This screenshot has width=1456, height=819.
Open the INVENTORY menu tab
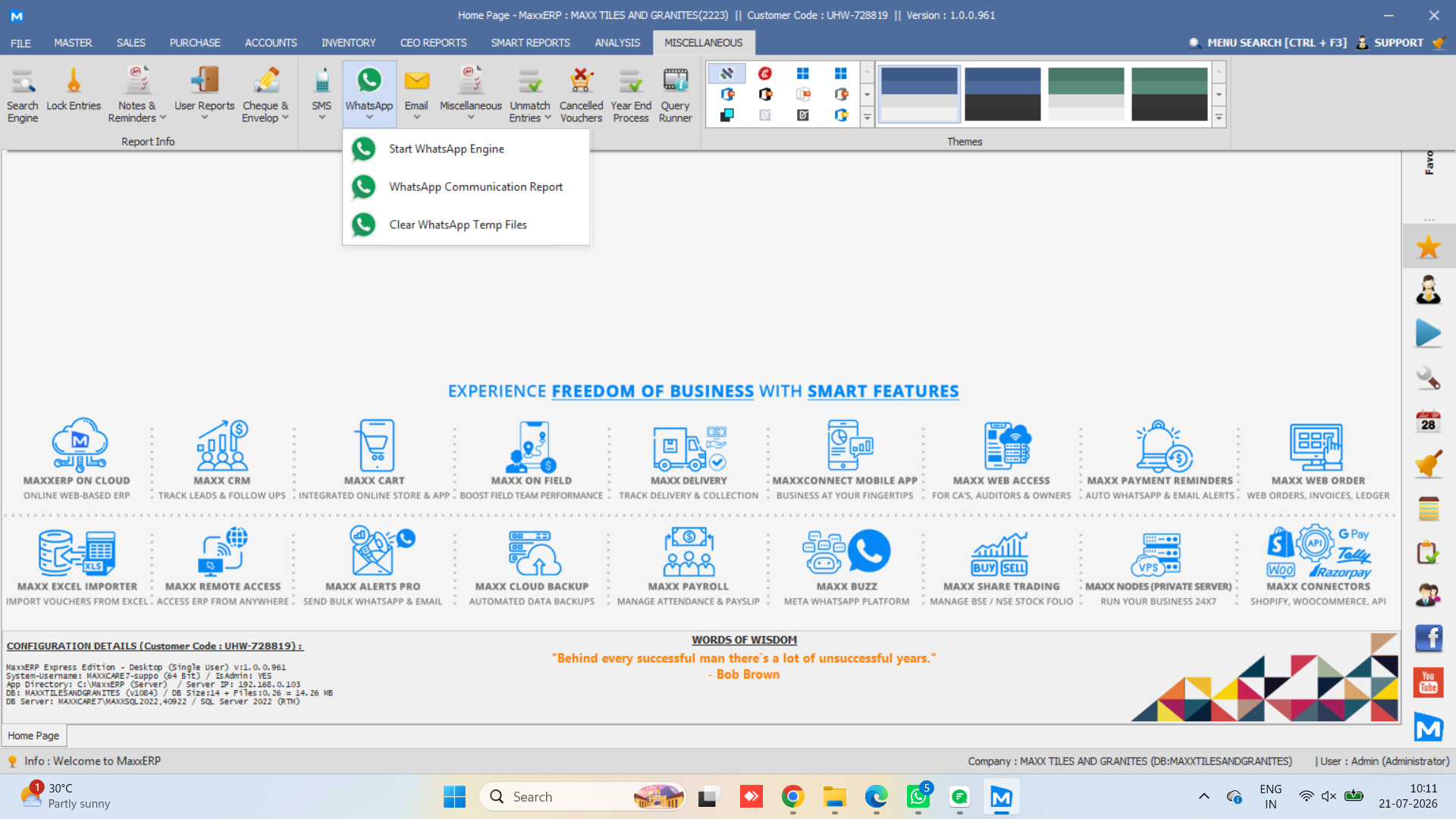348,42
